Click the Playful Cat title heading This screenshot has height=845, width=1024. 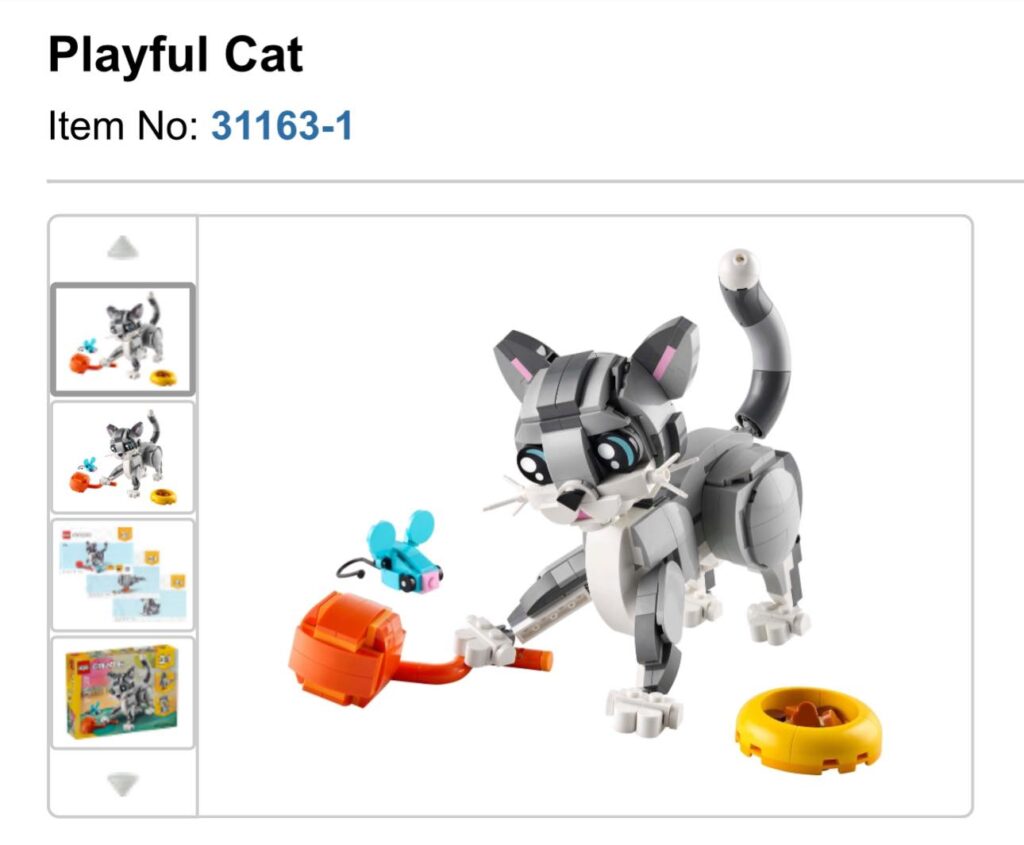point(176,55)
